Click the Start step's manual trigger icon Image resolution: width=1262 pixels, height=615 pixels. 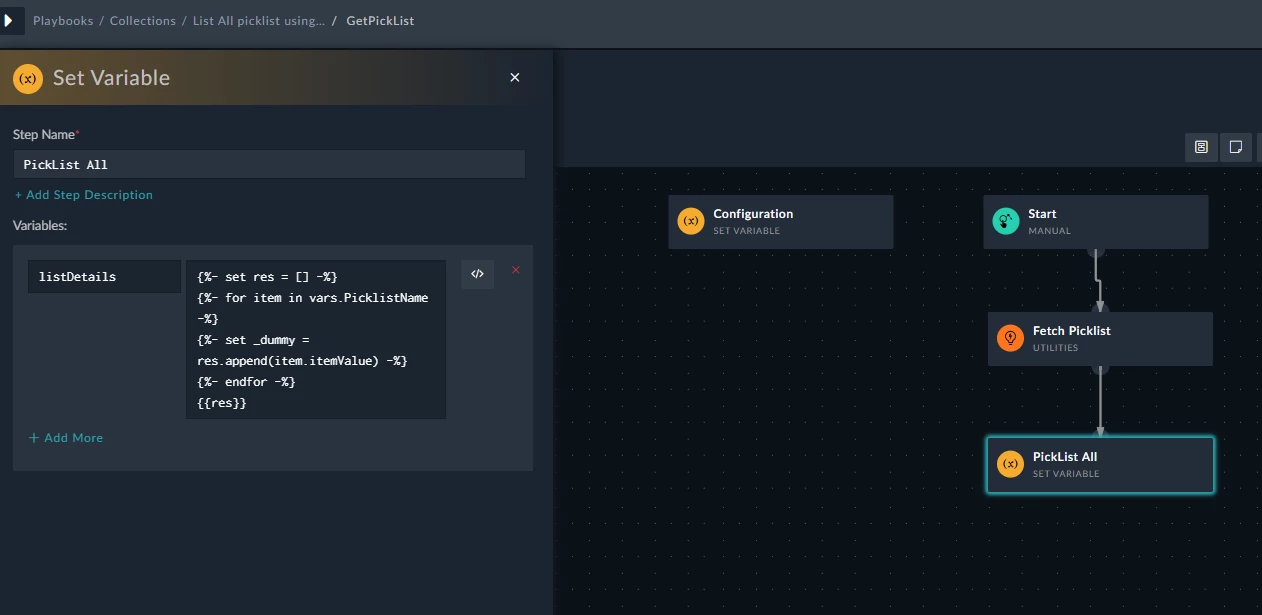pos(1006,221)
